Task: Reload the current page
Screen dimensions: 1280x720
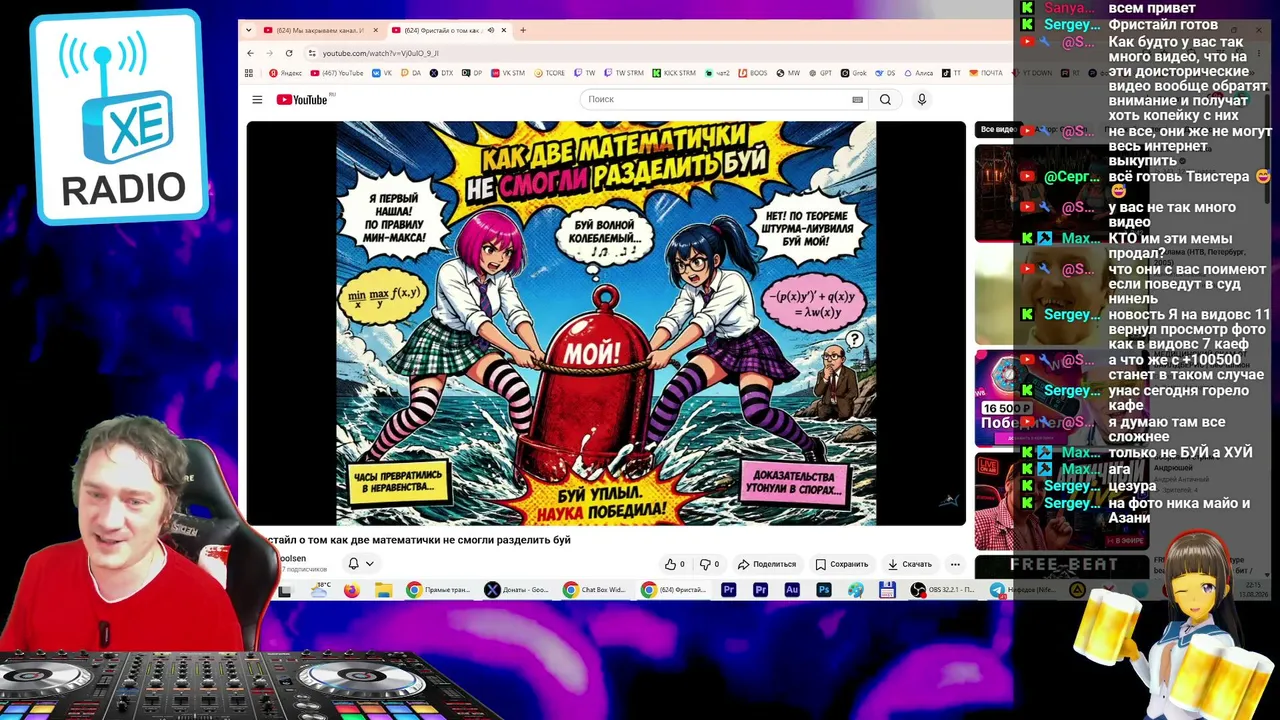Action: 289,53
